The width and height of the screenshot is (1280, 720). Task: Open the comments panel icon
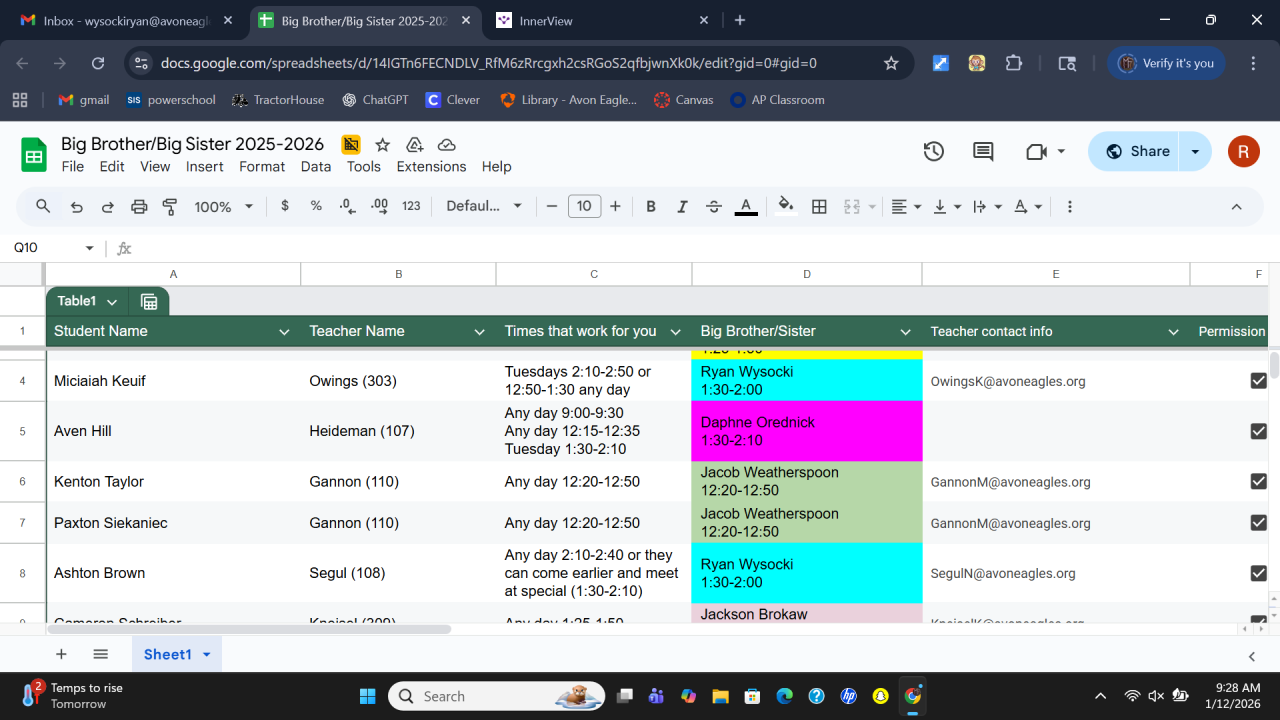click(983, 152)
